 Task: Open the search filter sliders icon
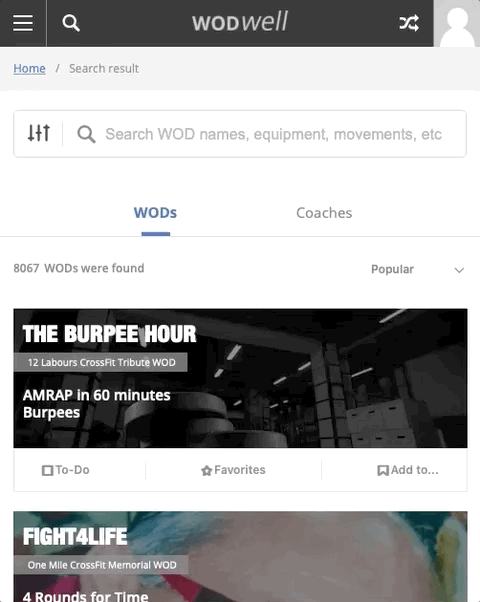coord(38,133)
